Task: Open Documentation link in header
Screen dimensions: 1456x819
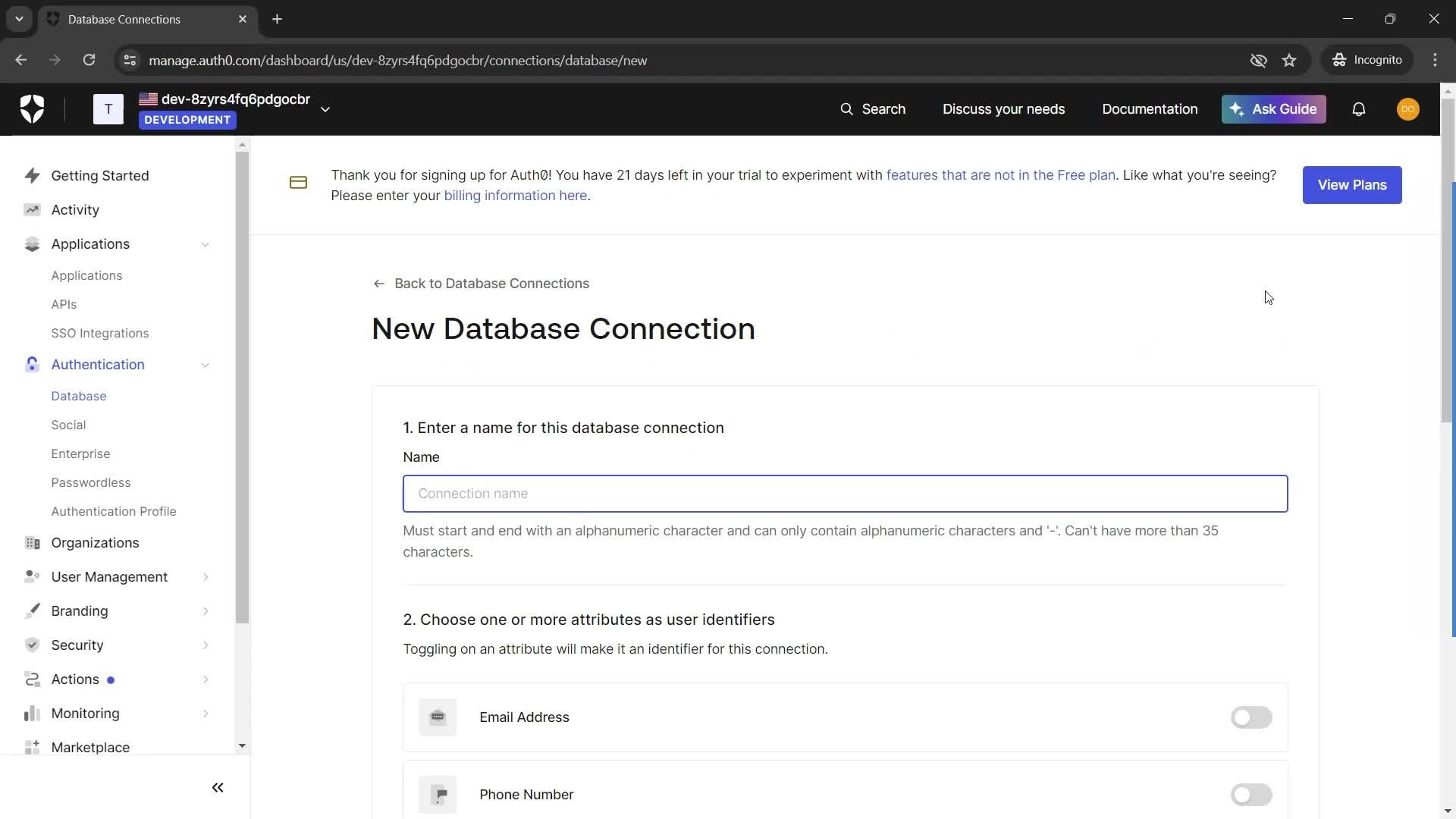Action: [1150, 109]
